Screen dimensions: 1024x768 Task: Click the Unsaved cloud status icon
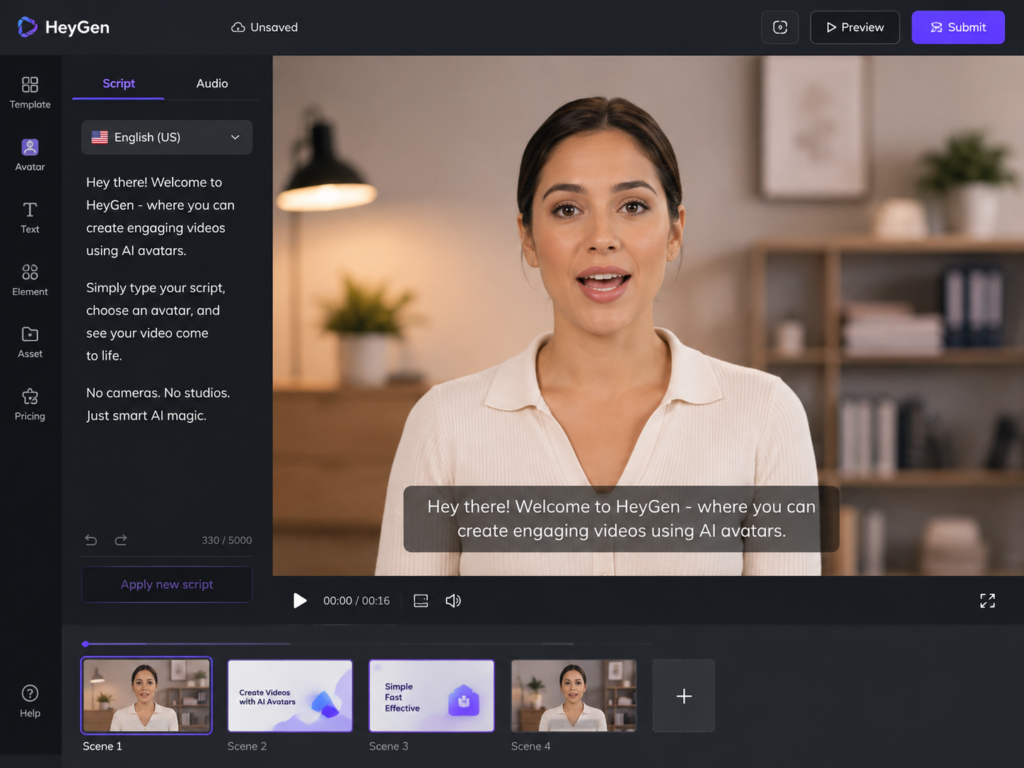tap(238, 27)
